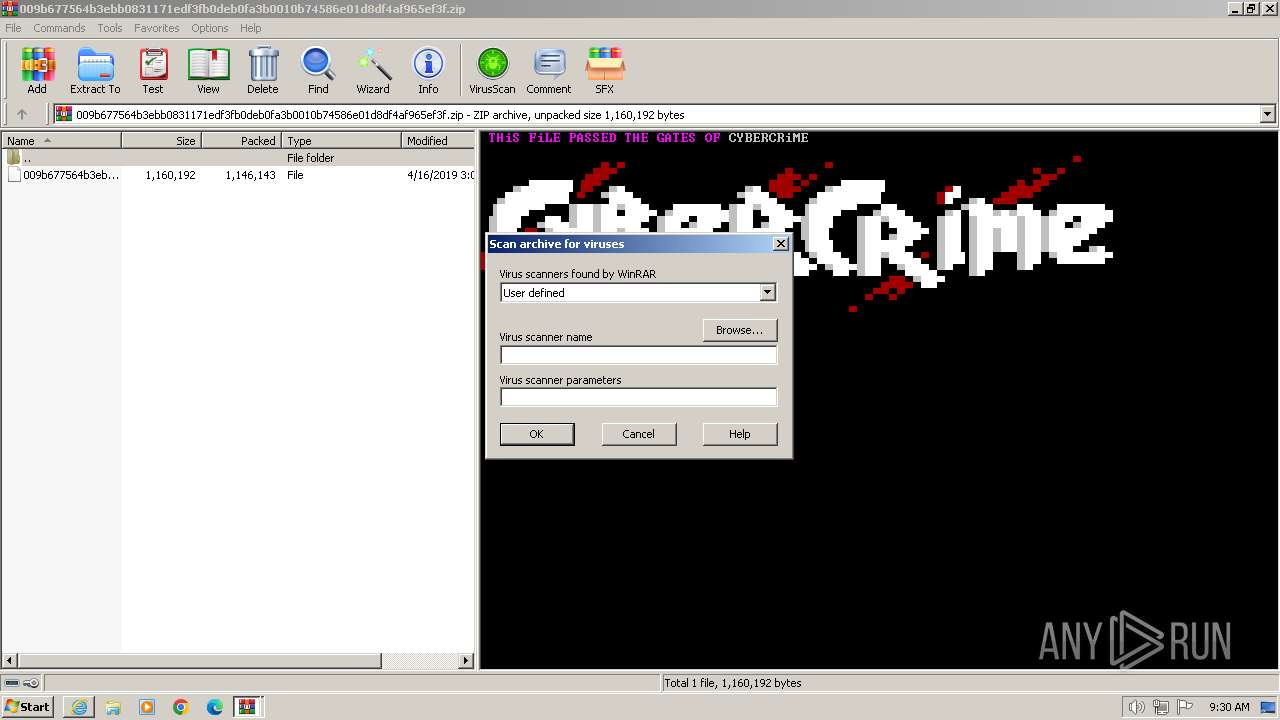Click the Test archive icon

[x=153, y=71]
